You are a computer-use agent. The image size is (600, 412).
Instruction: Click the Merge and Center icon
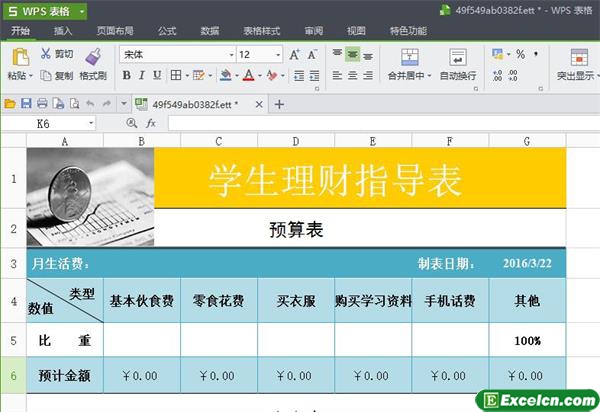click(x=409, y=57)
